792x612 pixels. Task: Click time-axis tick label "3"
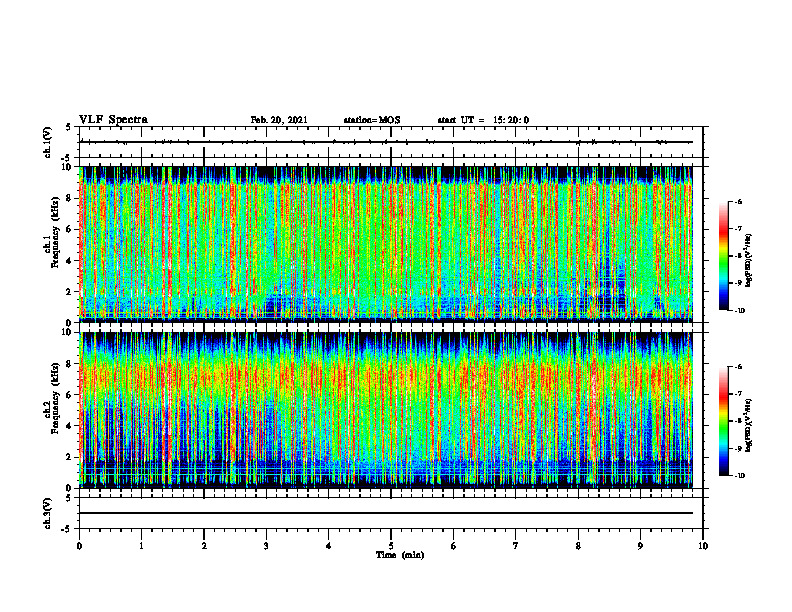pyautogui.click(x=266, y=546)
